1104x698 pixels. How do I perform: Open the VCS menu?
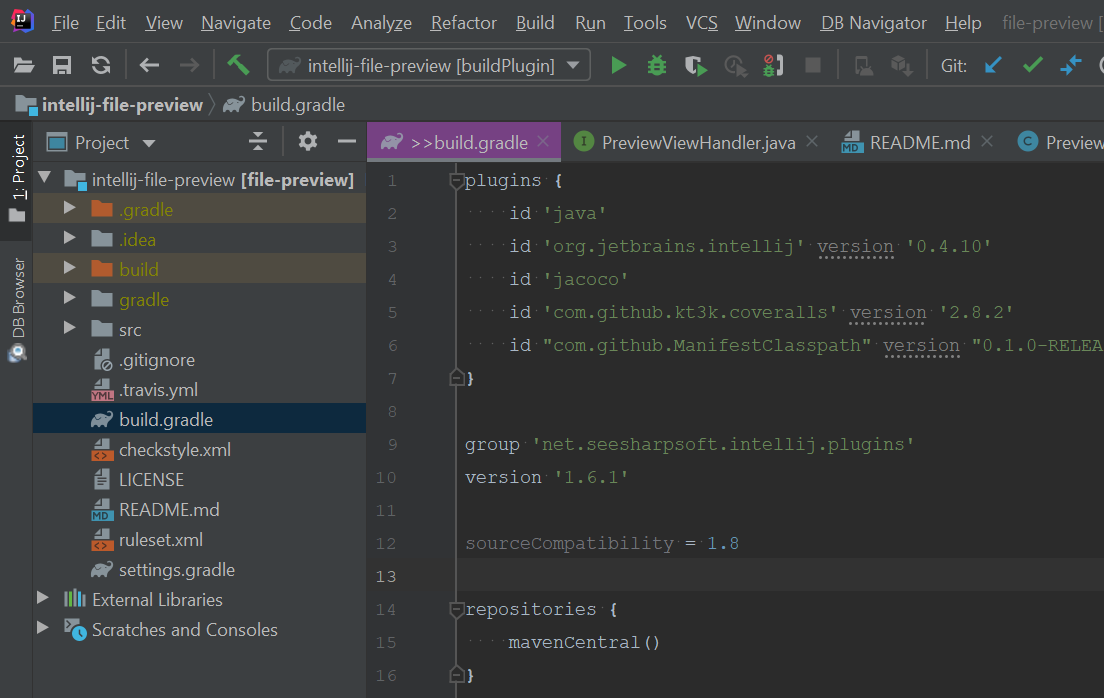(701, 23)
